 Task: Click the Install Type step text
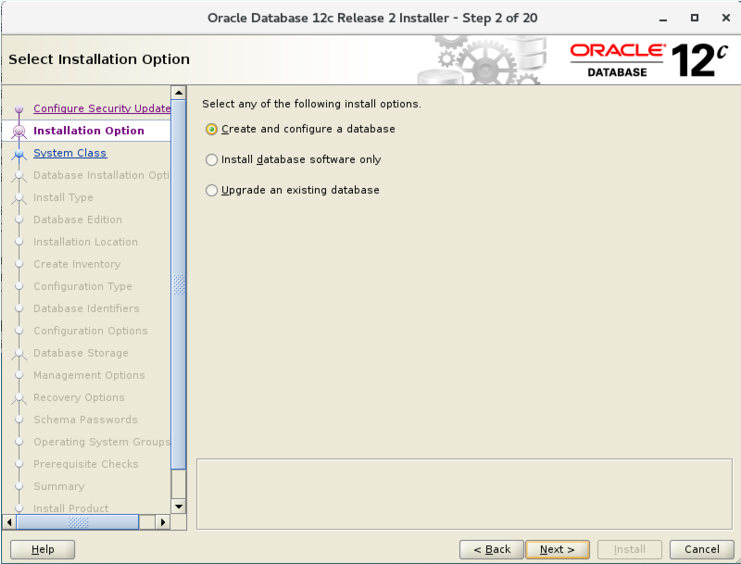pos(63,197)
